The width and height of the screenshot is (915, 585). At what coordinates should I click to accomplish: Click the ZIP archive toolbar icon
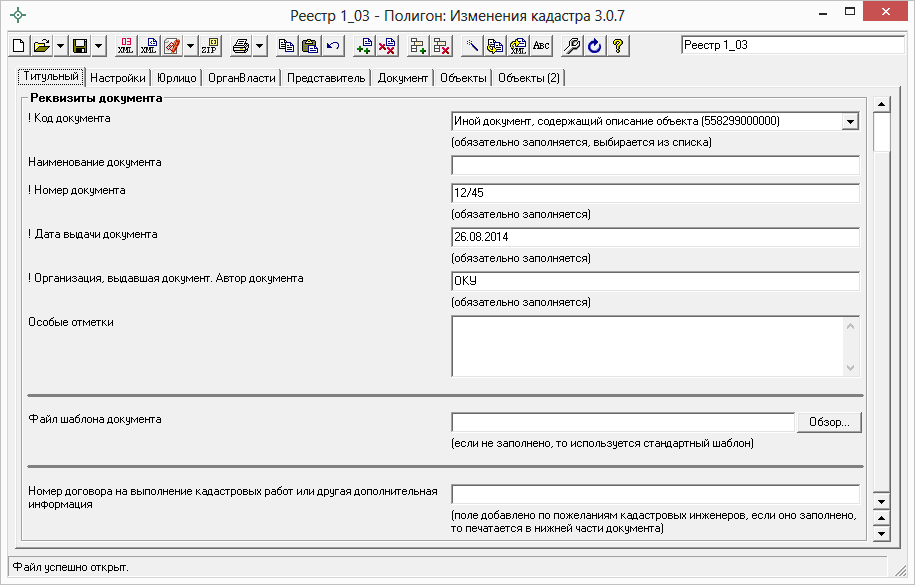209,46
